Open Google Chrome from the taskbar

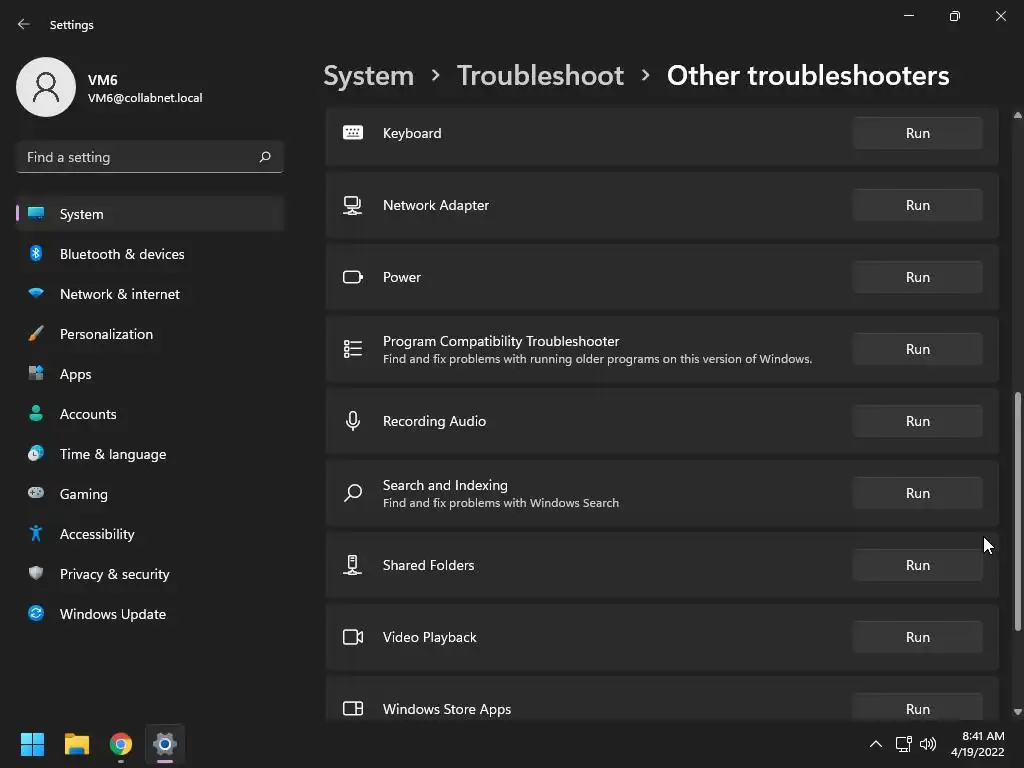[121, 744]
